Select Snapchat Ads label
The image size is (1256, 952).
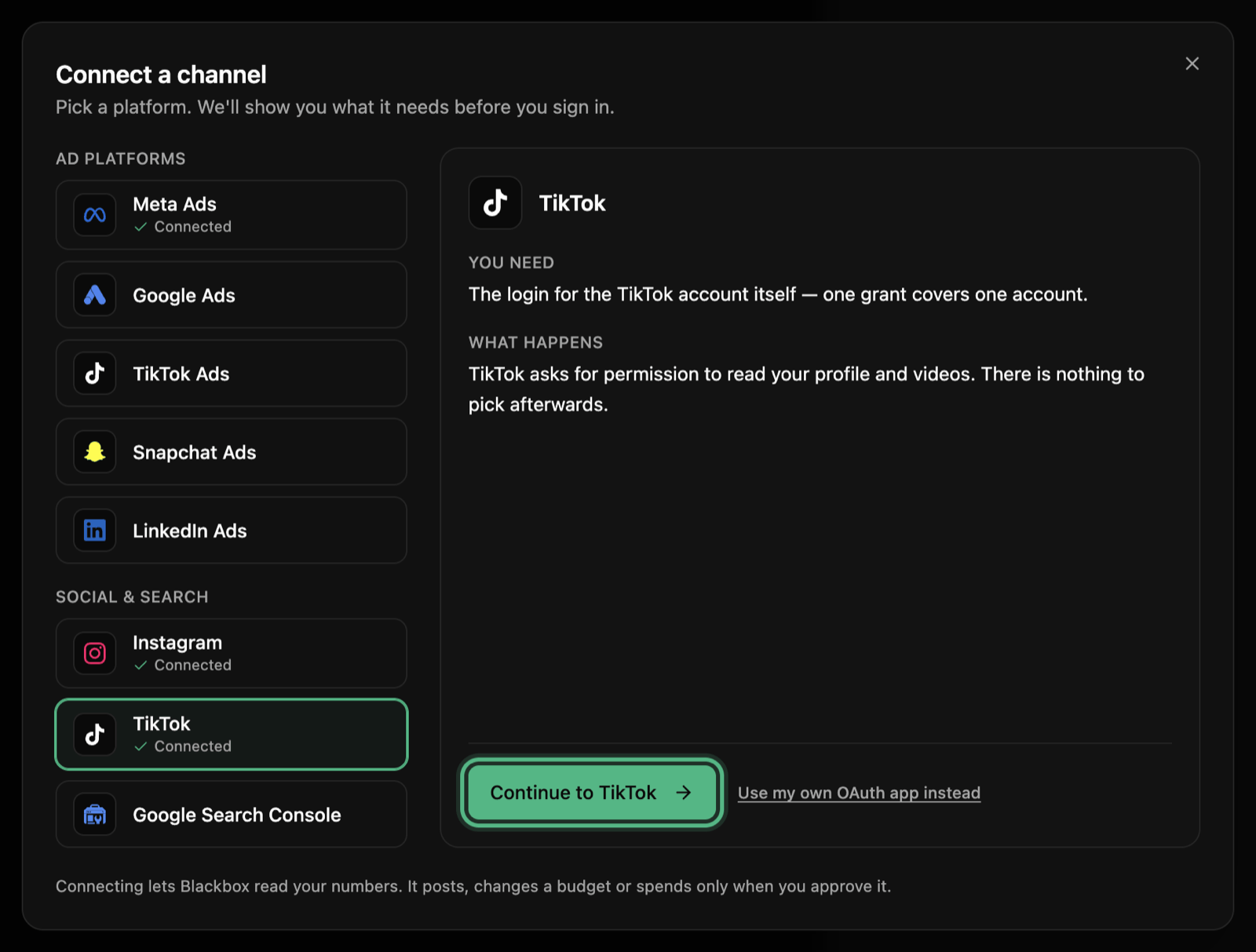tap(195, 452)
